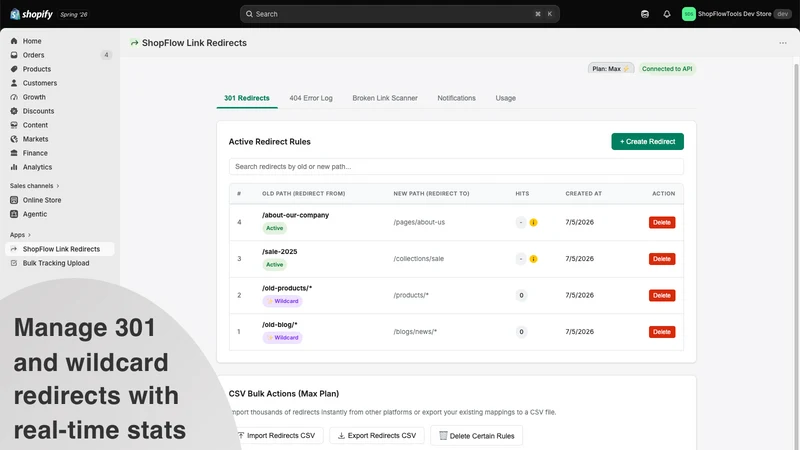
Task: Click /collections/sale new path cell
Action: click(418, 259)
